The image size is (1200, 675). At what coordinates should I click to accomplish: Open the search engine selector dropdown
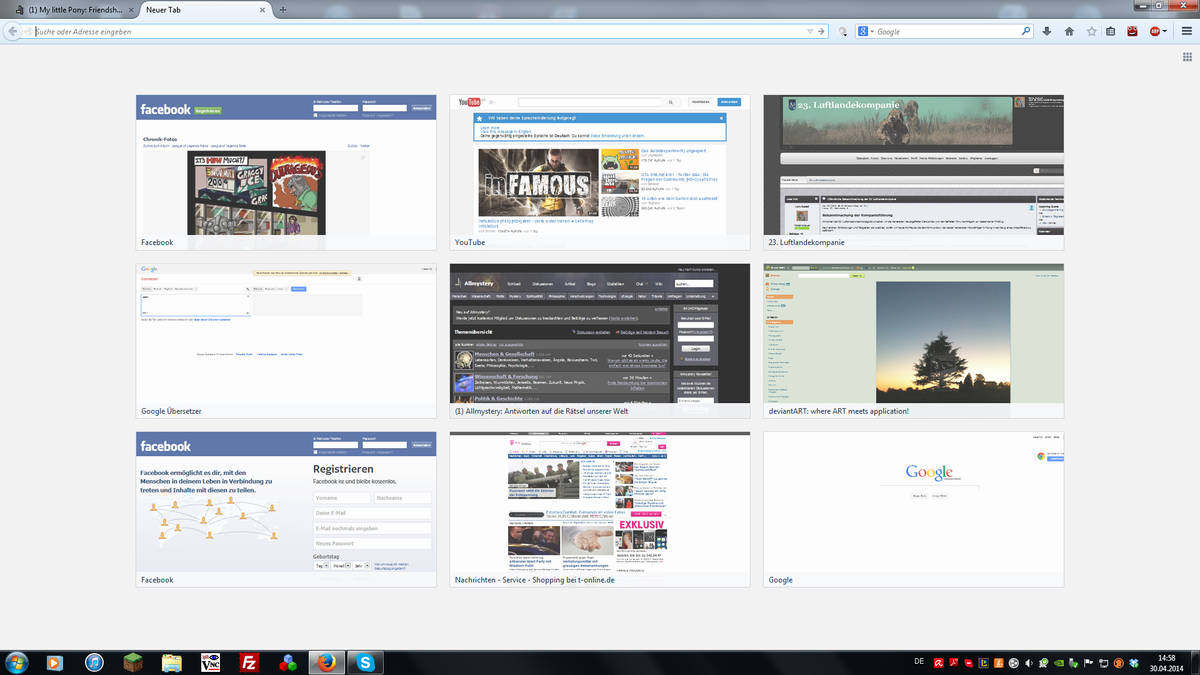coord(864,31)
